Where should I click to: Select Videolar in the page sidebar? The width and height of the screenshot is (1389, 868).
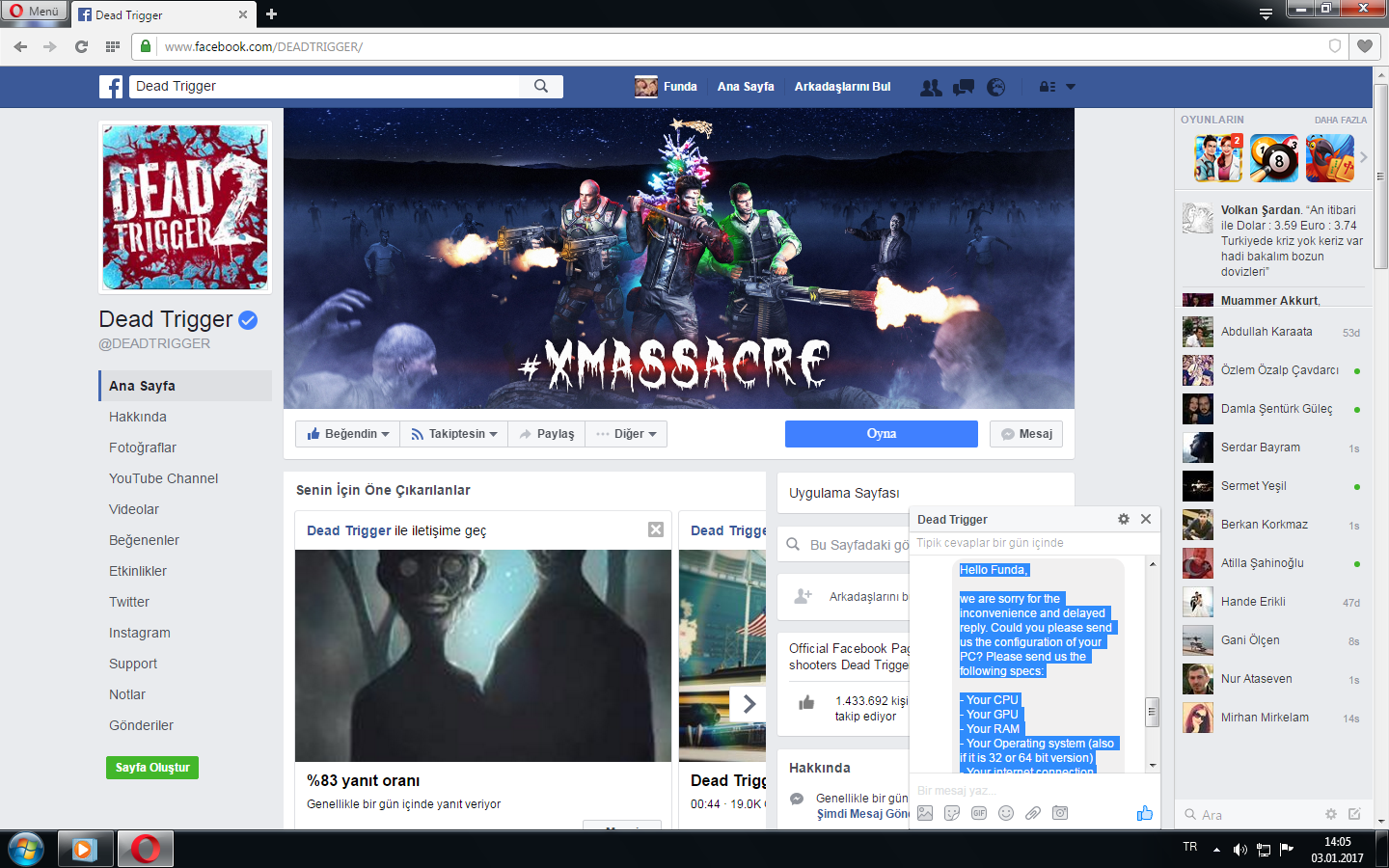click(x=134, y=509)
